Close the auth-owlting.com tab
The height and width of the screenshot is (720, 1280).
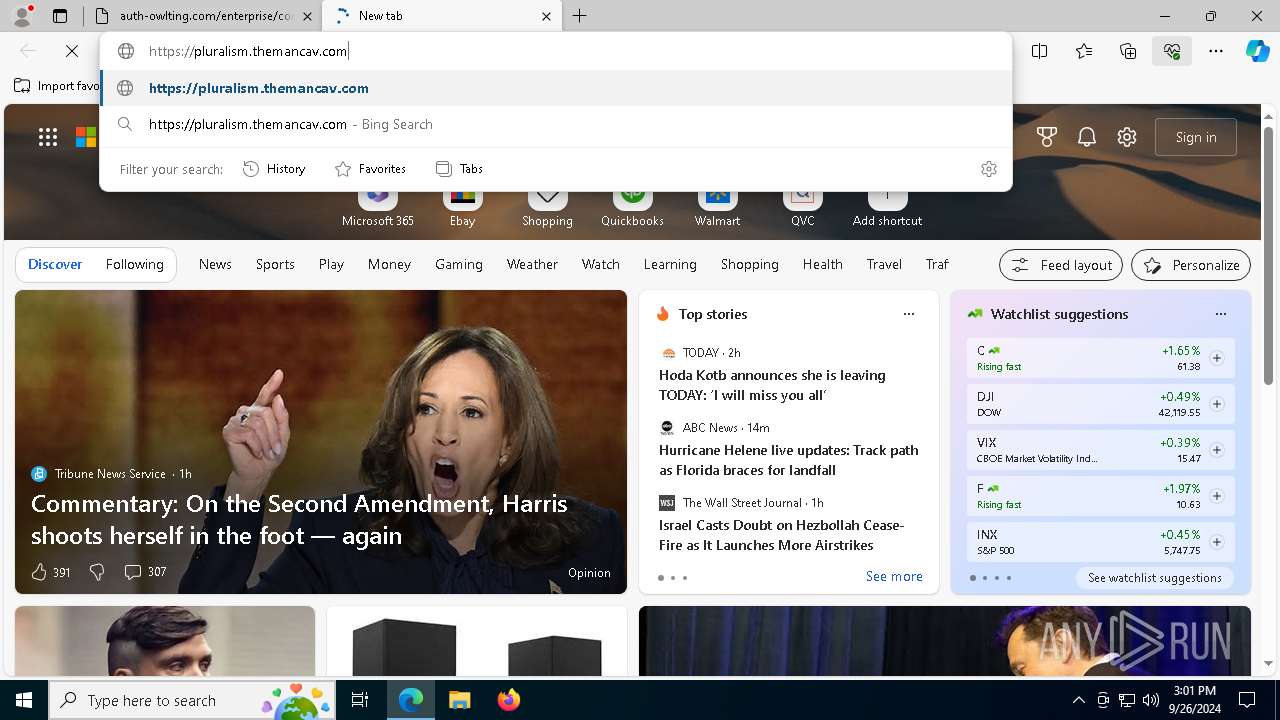(307, 16)
